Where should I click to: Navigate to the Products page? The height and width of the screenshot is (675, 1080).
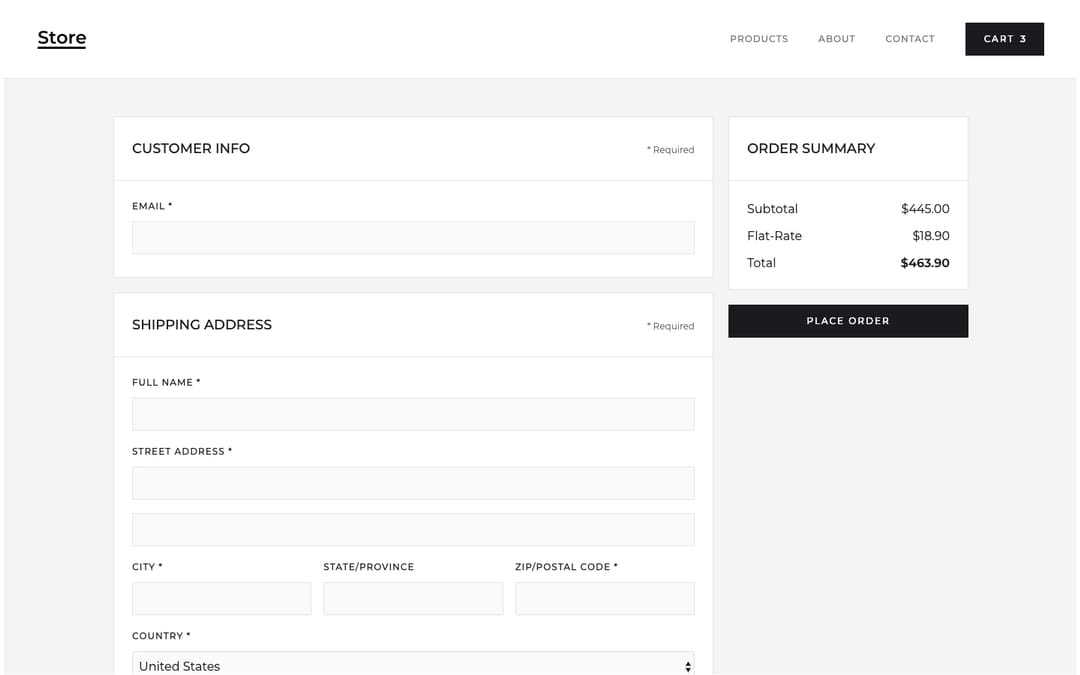click(758, 38)
